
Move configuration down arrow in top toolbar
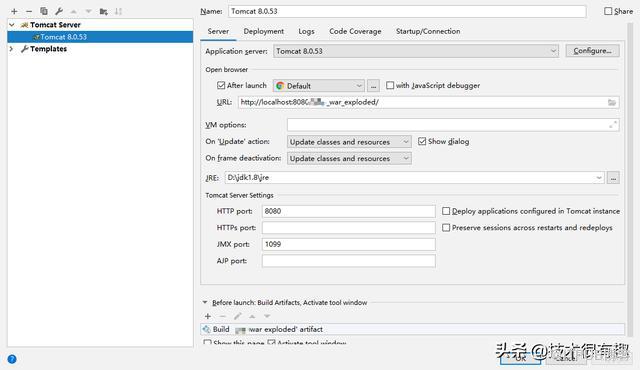click(88, 11)
